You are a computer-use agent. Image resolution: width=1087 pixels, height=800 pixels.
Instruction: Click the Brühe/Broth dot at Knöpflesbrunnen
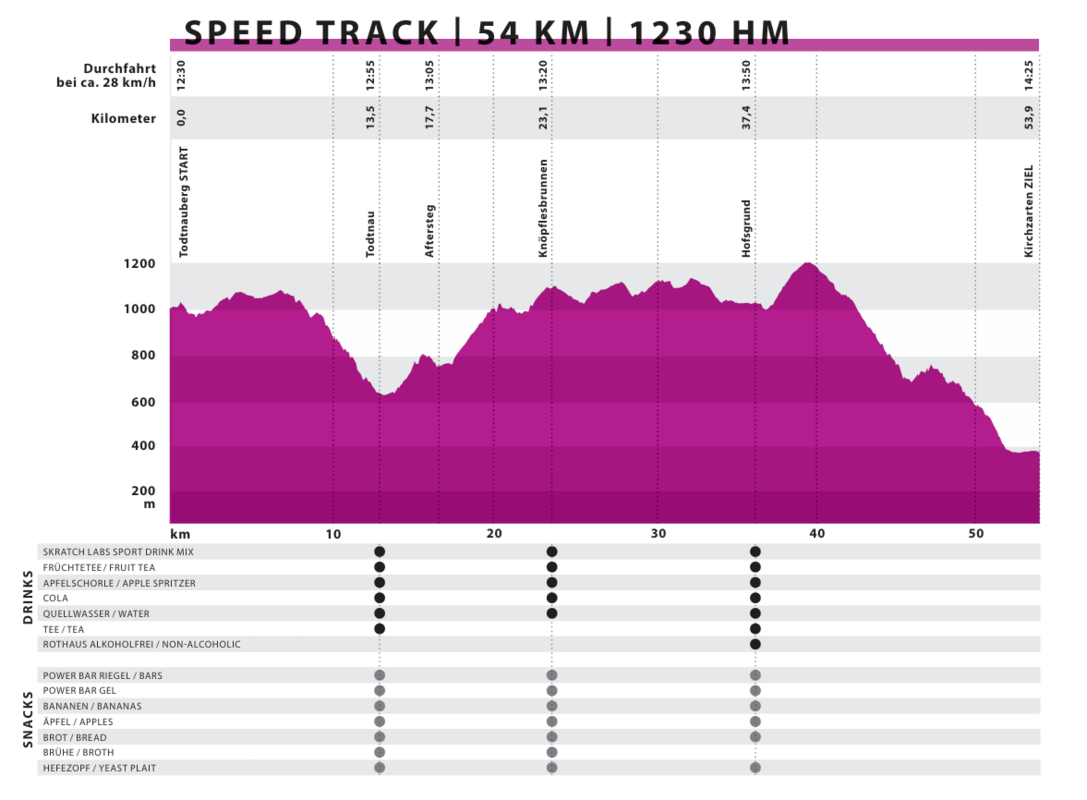point(550,751)
